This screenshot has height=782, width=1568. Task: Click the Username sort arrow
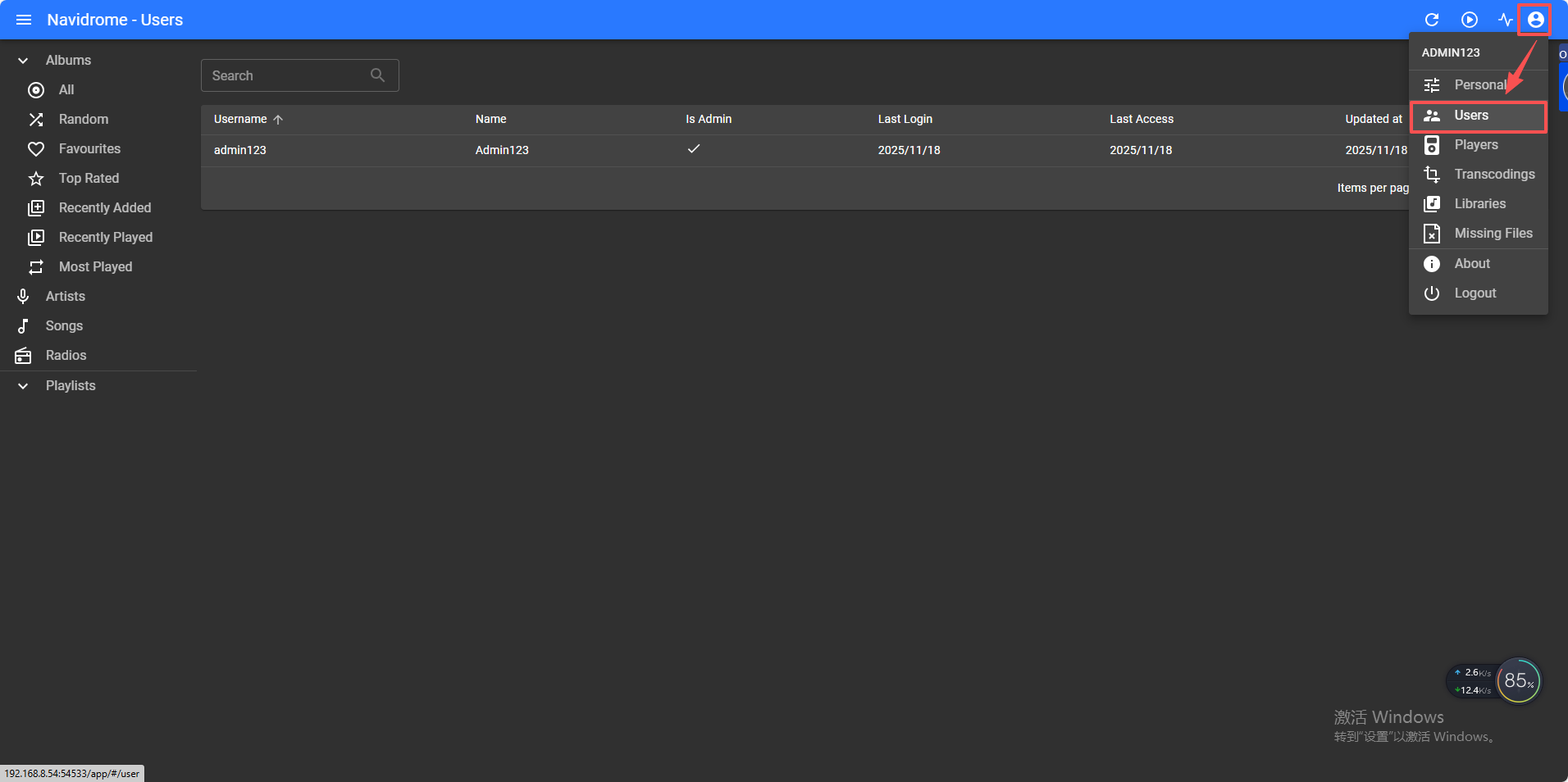coord(278,120)
